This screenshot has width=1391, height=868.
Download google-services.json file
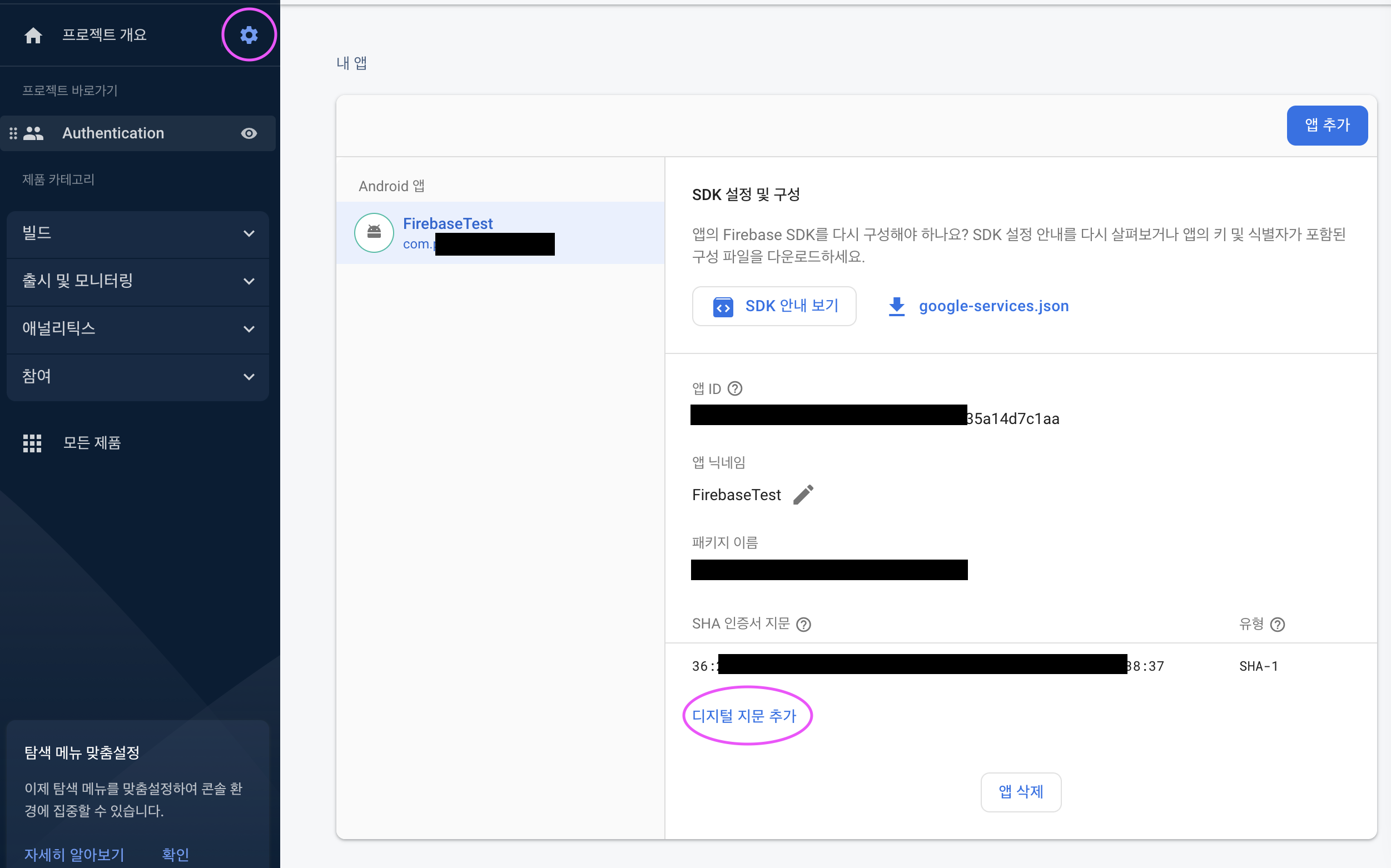[x=993, y=306]
